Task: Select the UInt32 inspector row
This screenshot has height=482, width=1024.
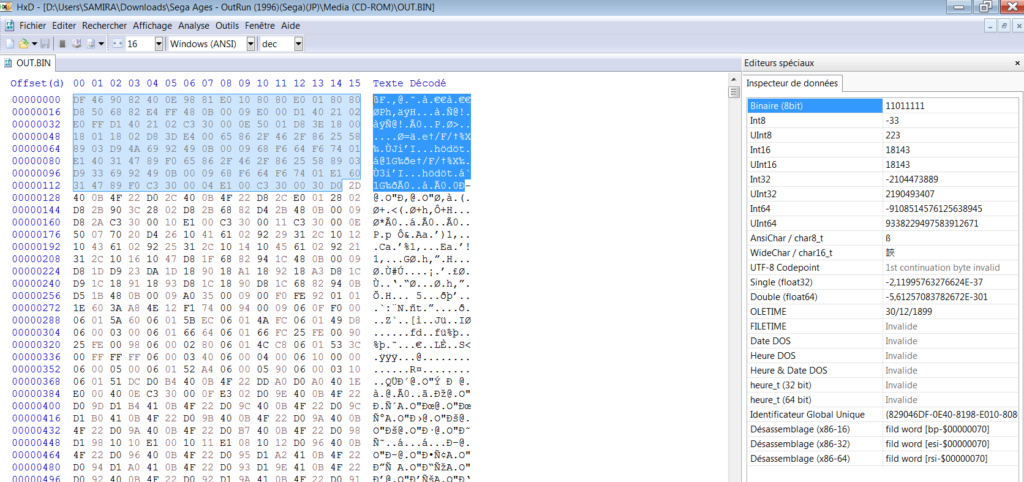Action: [x=884, y=194]
